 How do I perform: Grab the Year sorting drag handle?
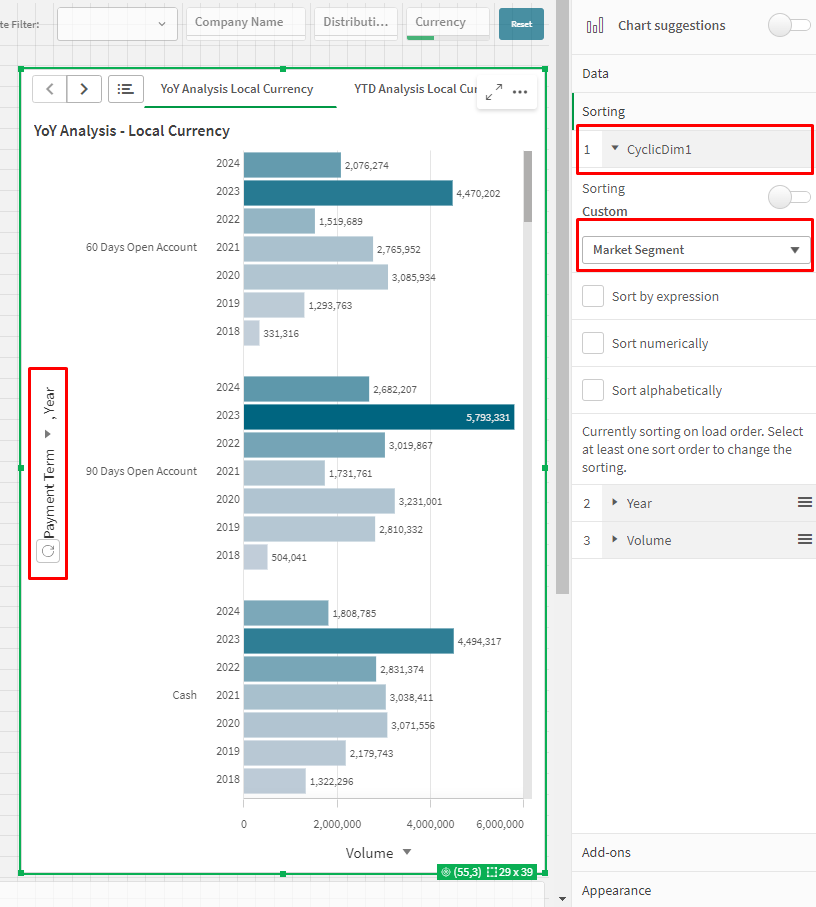(805, 503)
